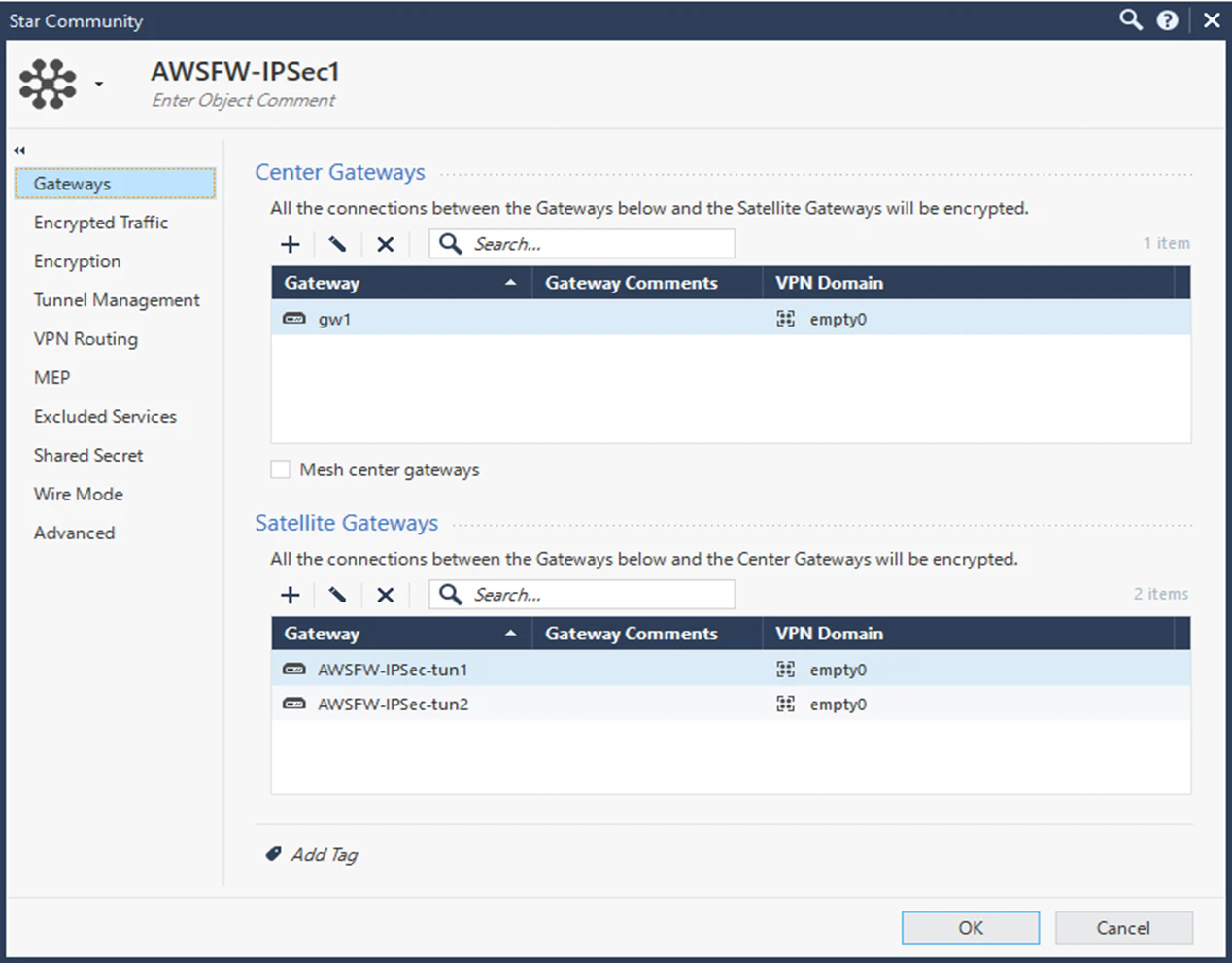Open the Advanced page
The height and width of the screenshot is (963, 1232).
(x=75, y=533)
